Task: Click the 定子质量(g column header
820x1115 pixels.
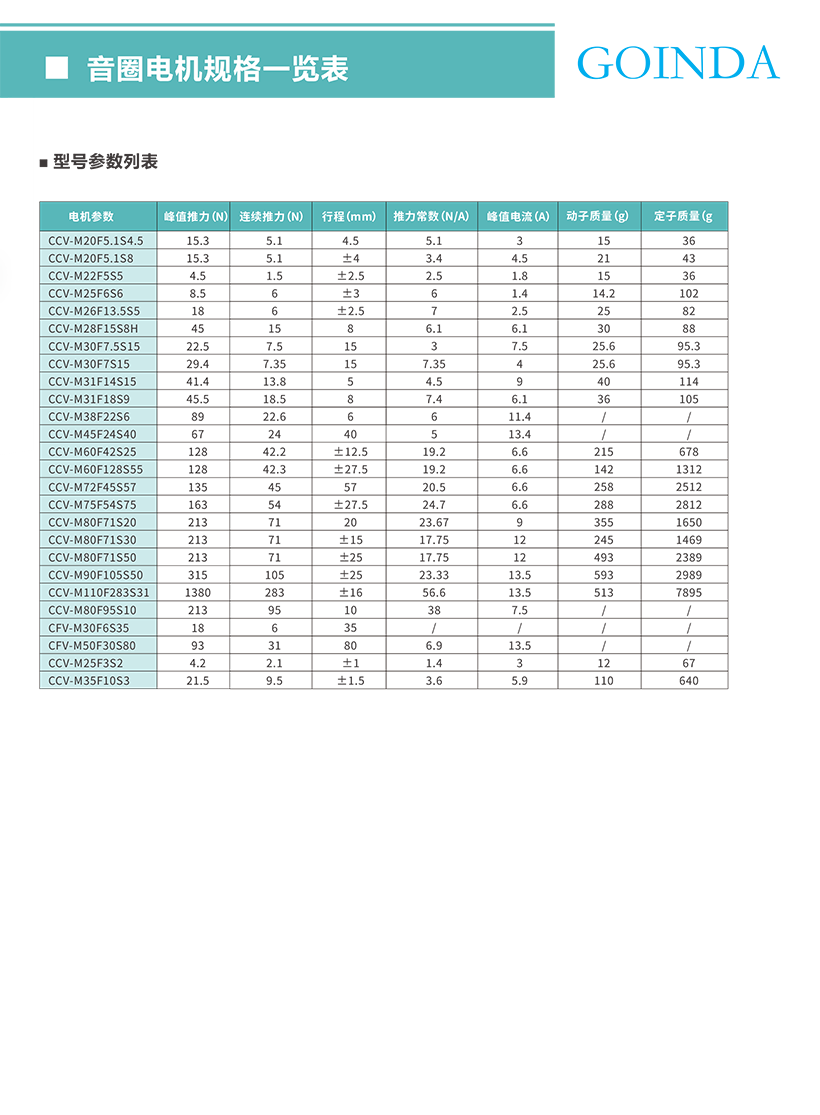Action: pyautogui.click(x=683, y=216)
